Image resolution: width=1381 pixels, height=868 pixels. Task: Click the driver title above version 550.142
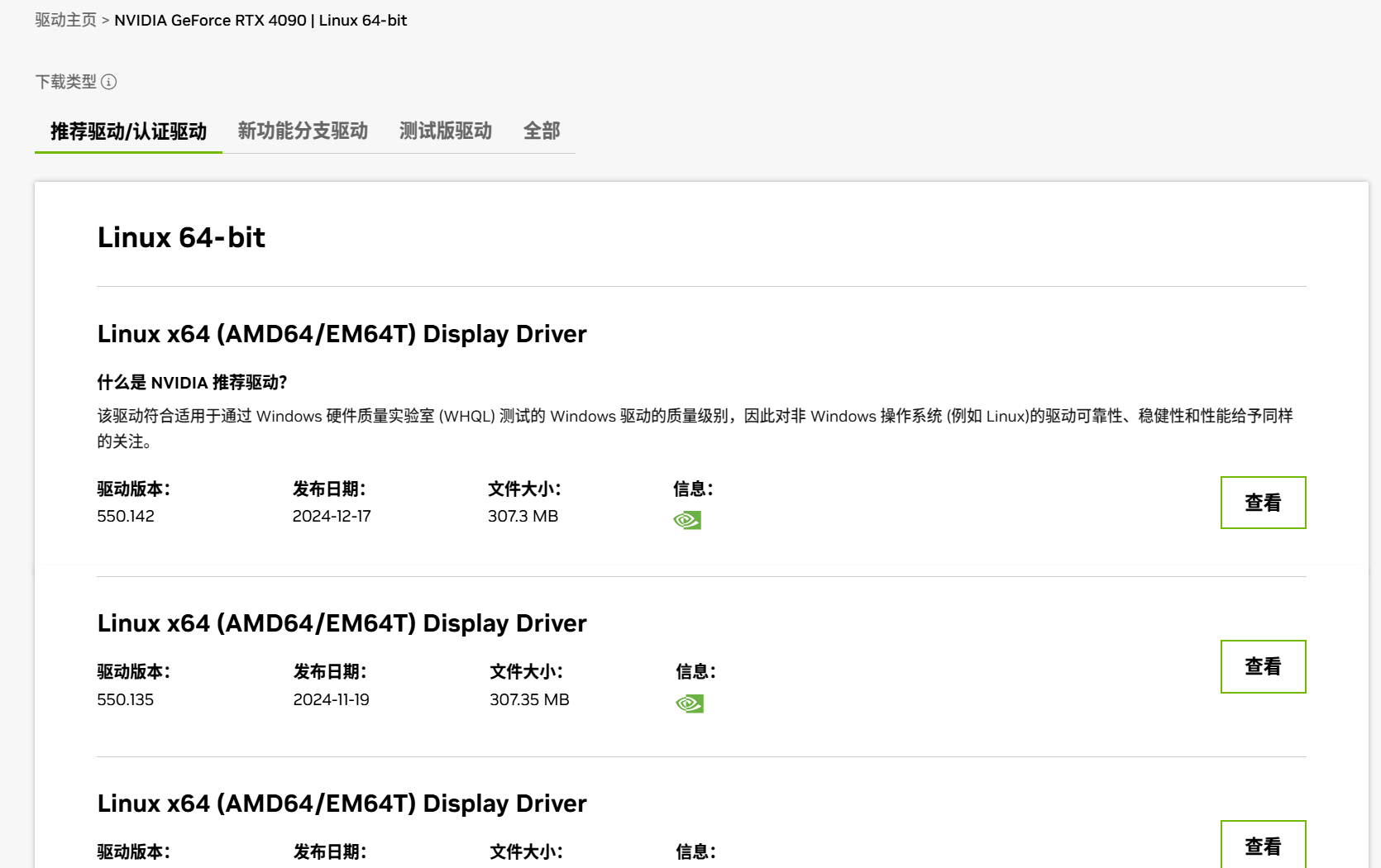[x=342, y=334]
